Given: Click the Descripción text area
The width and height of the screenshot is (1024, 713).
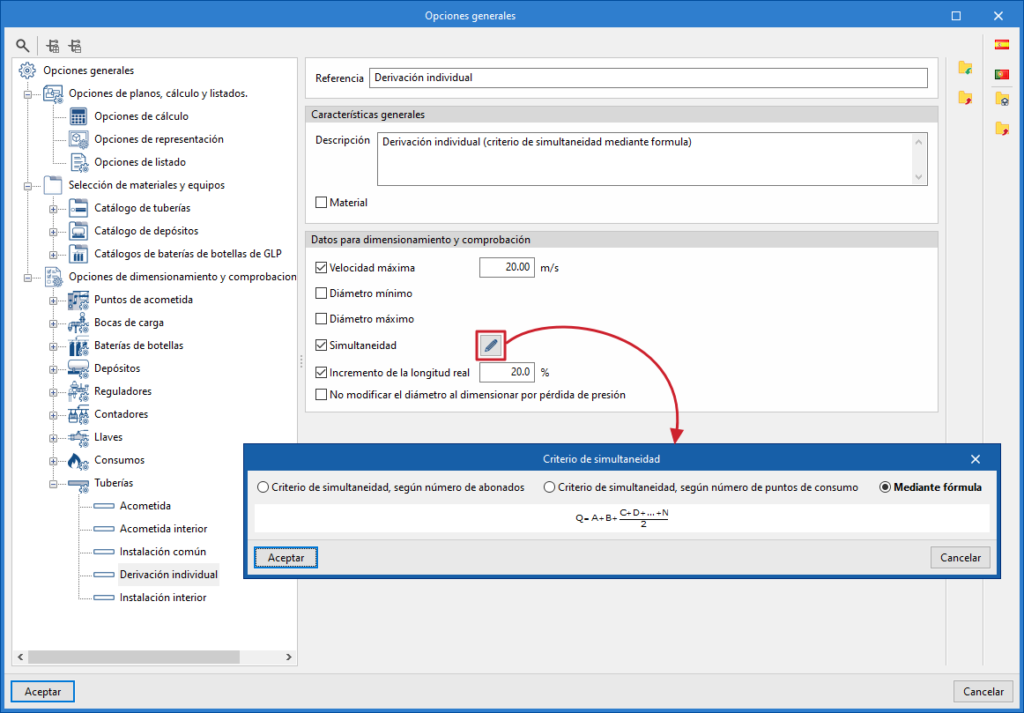Looking at the screenshot, I should 652,159.
